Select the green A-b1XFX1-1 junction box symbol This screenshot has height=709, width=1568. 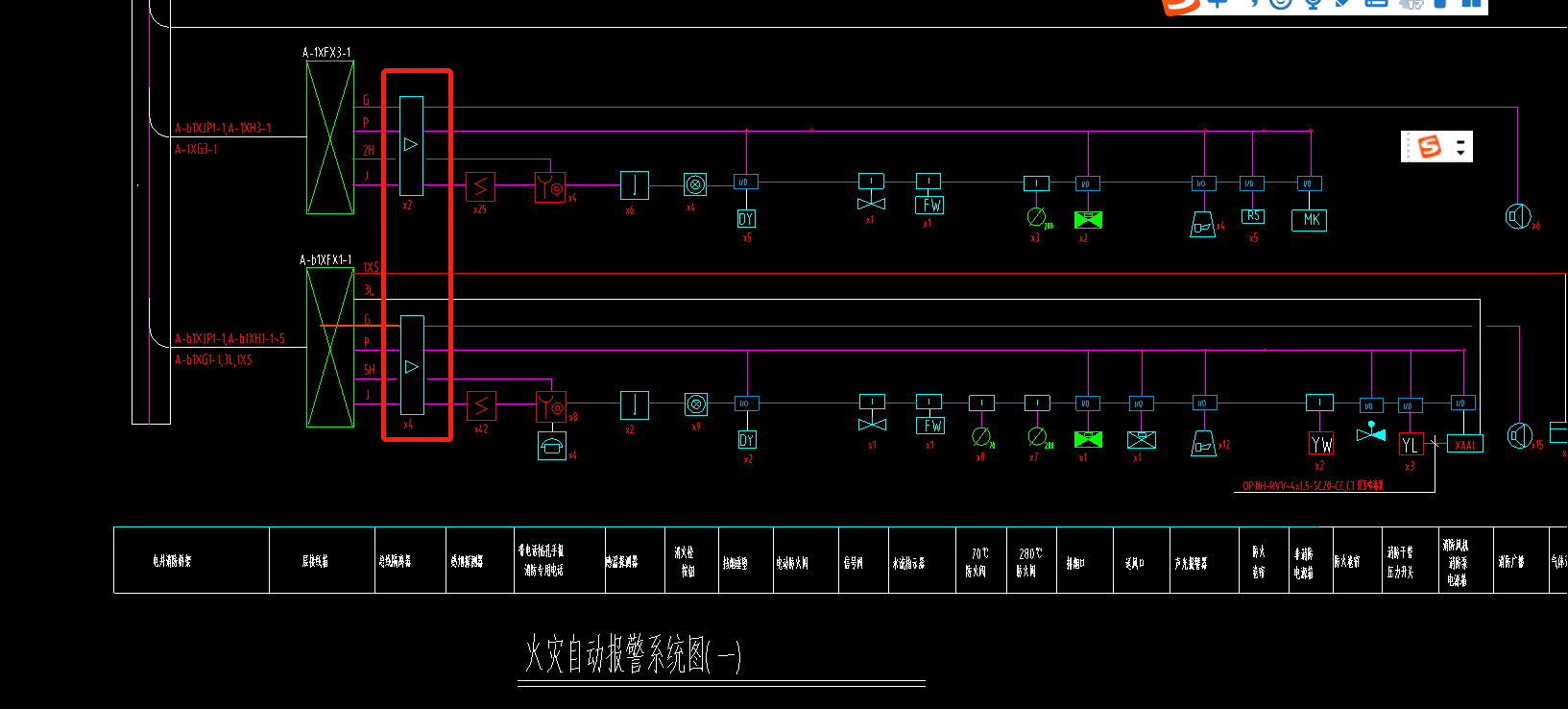330,347
